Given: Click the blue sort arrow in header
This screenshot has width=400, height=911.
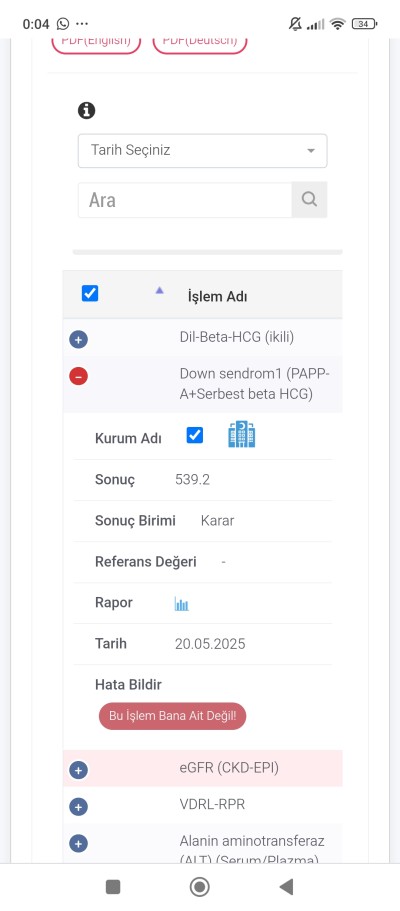Looking at the screenshot, I should point(159,290).
